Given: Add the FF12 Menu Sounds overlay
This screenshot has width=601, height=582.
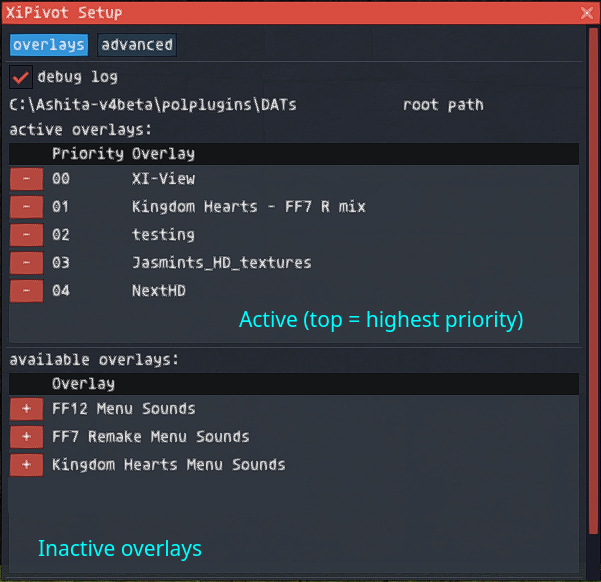Looking at the screenshot, I should pos(26,409).
